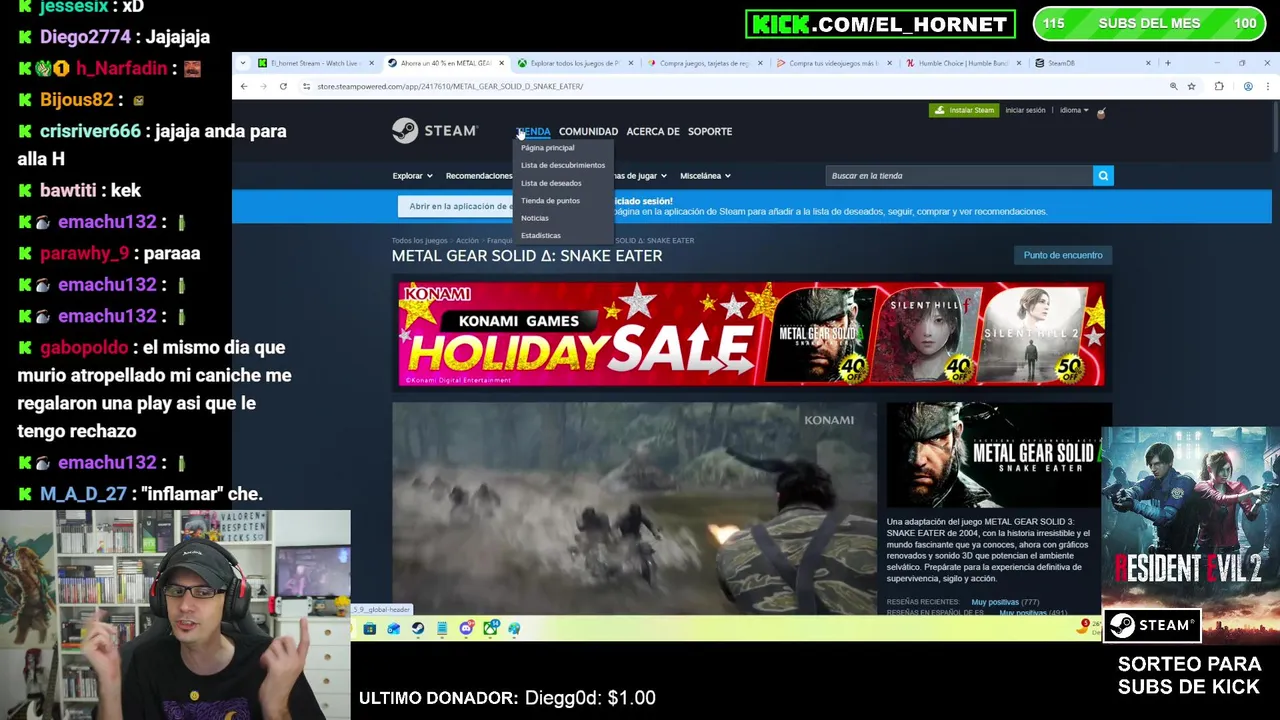Select Tienda de puntos menu item

[550, 201]
